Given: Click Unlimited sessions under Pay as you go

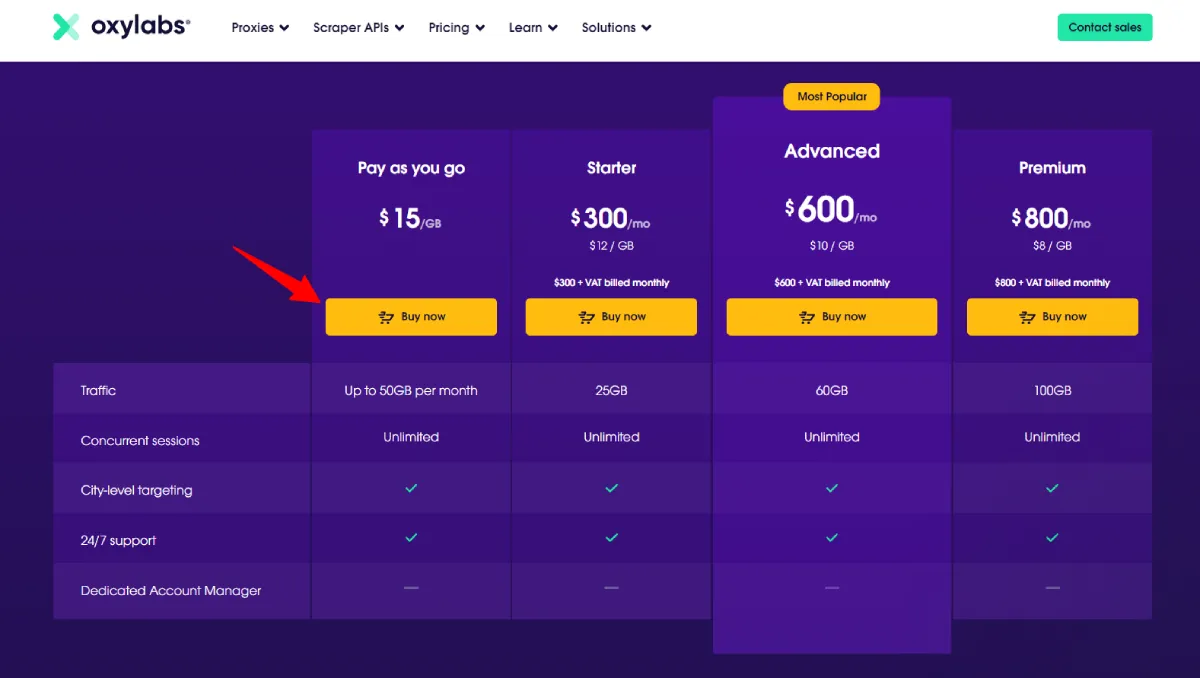Looking at the screenshot, I should pos(411,437).
